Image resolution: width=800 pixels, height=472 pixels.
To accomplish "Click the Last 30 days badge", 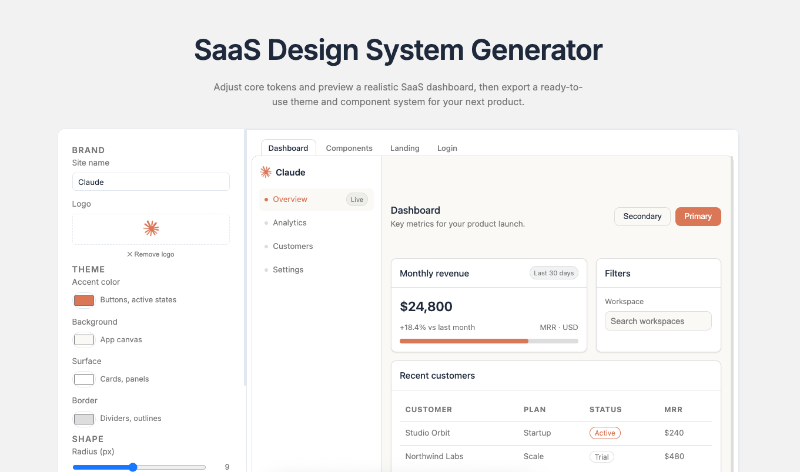I will [554, 273].
